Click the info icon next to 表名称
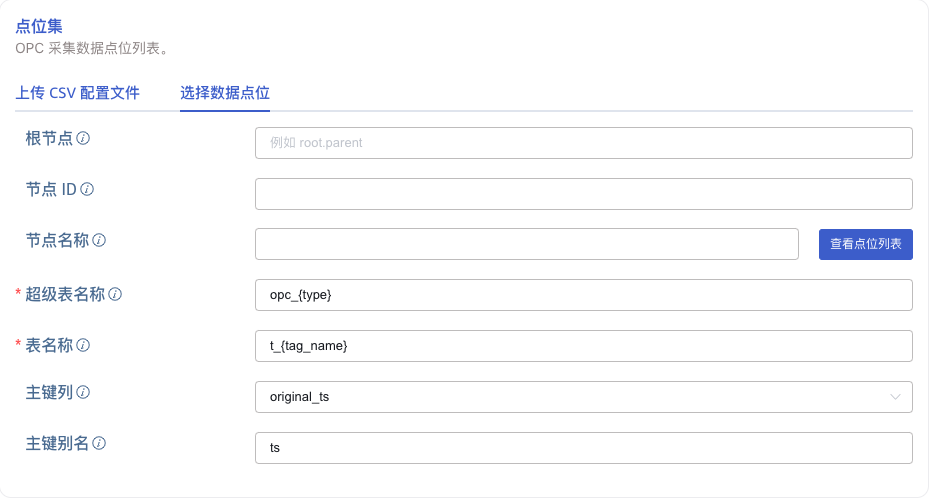The width and height of the screenshot is (933, 498). pos(83,345)
